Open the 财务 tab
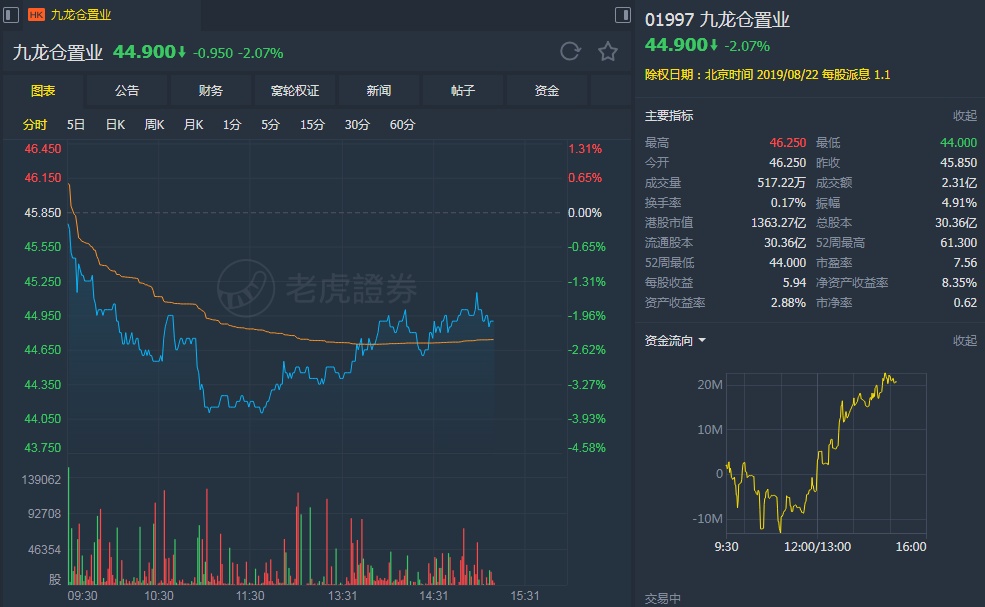Image resolution: width=985 pixels, height=607 pixels. point(211,91)
